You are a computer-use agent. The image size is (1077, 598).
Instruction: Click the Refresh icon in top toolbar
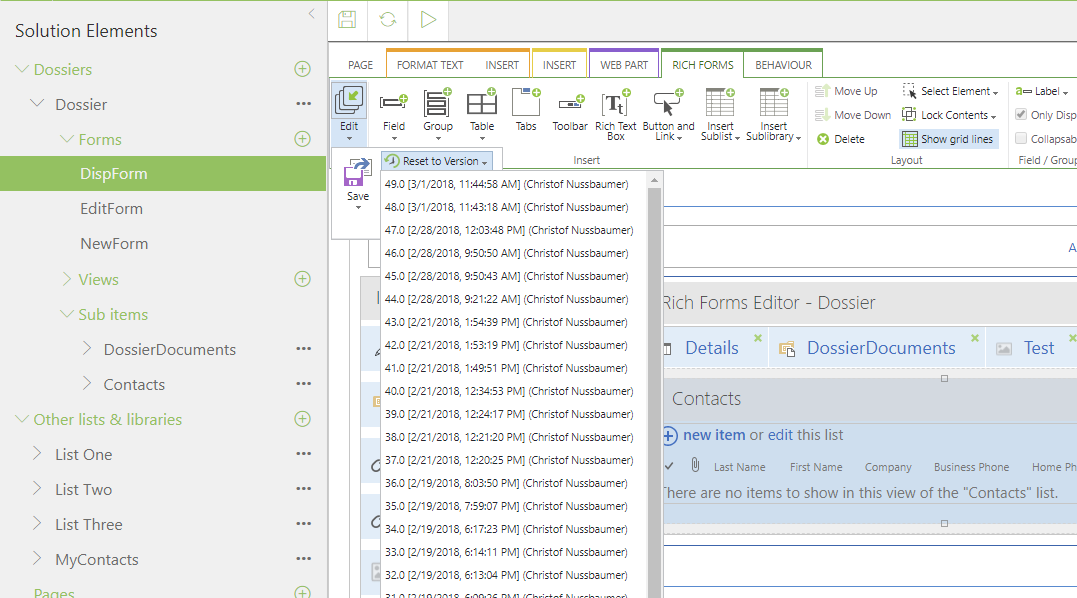(388, 19)
